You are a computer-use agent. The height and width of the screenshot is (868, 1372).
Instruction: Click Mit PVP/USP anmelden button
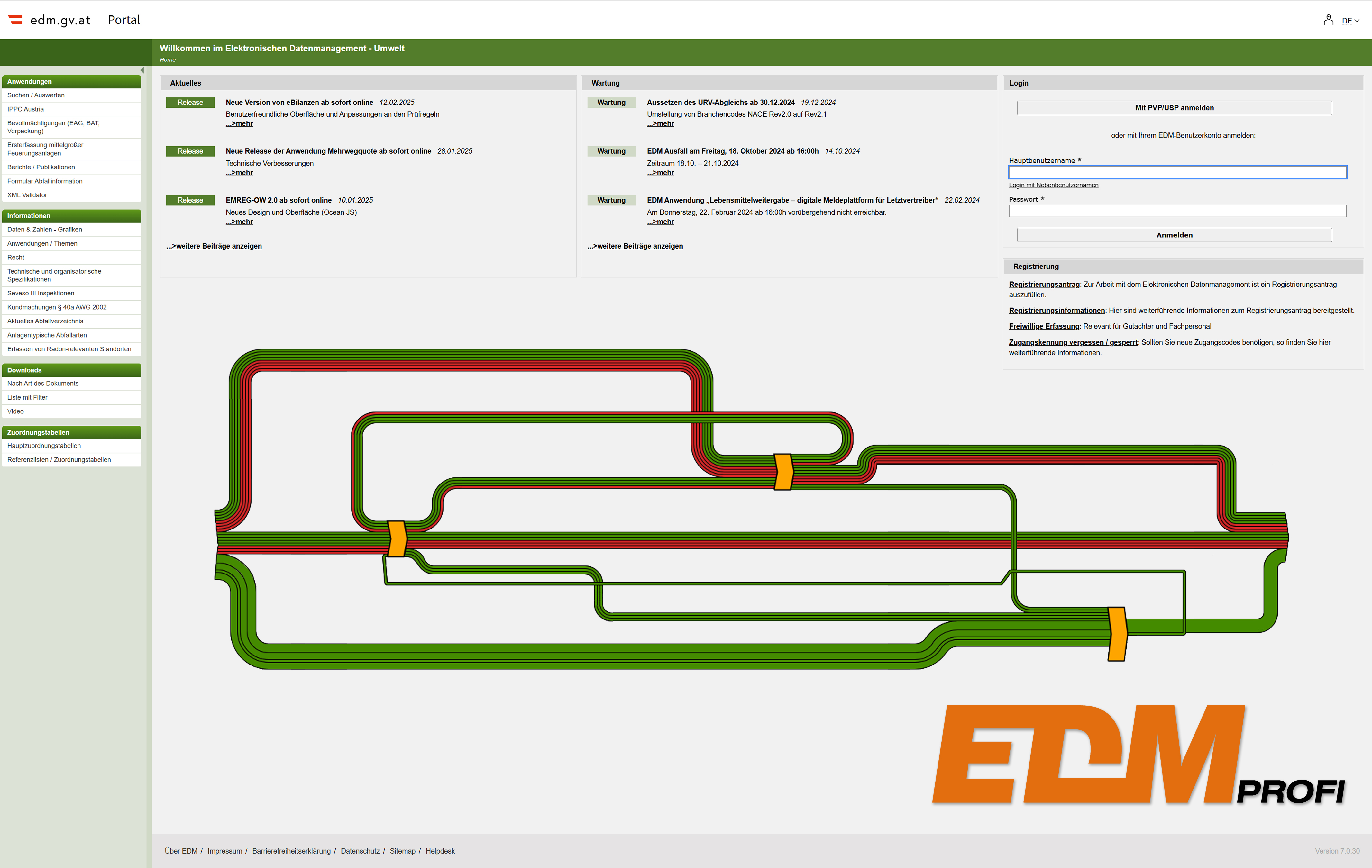1174,108
